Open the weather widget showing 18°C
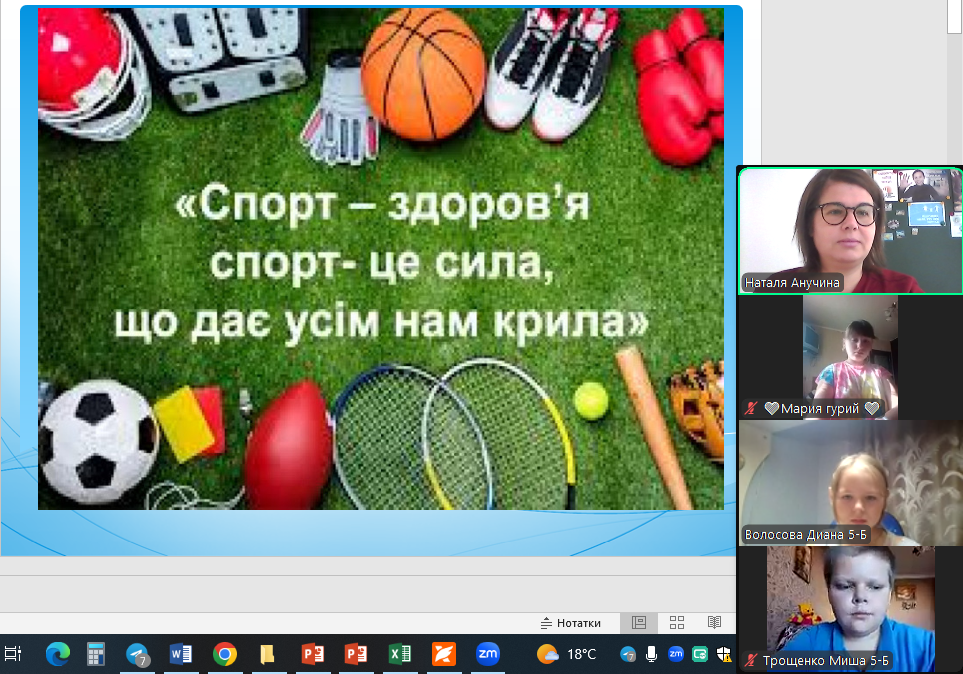963x674 pixels. pos(566,654)
